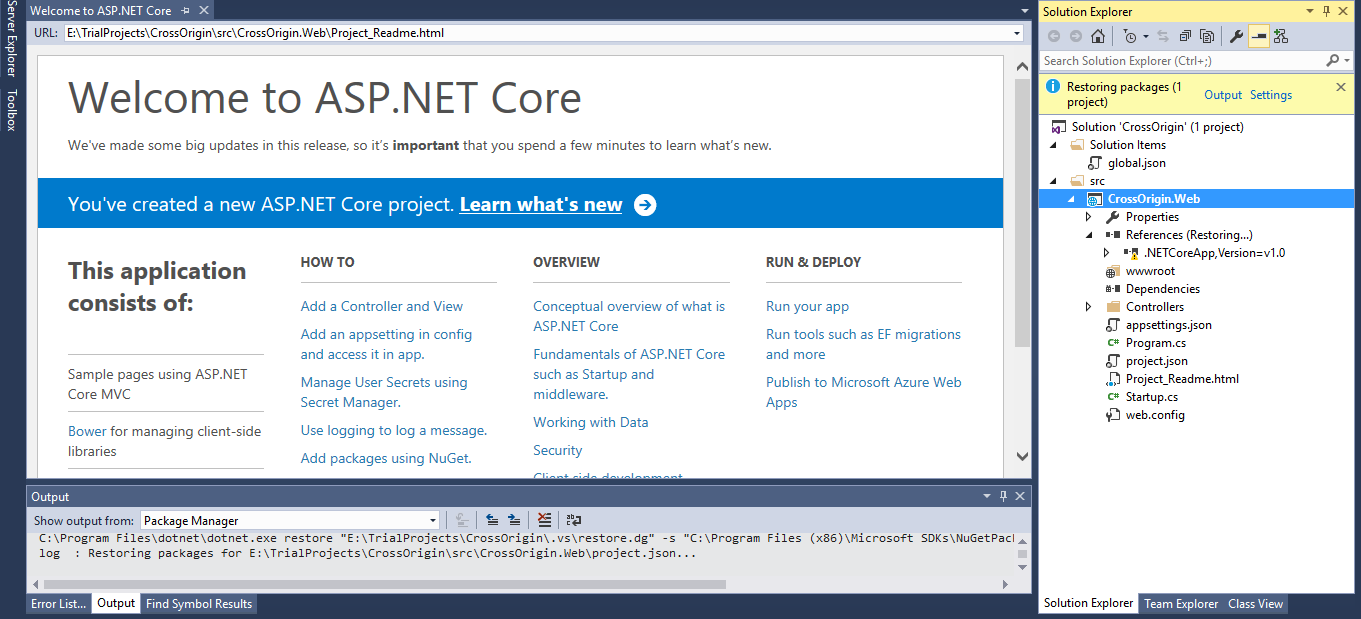Image resolution: width=1361 pixels, height=619 pixels.
Task: Click the wwwroot globe folder icon
Action: (x=1112, y=271)
